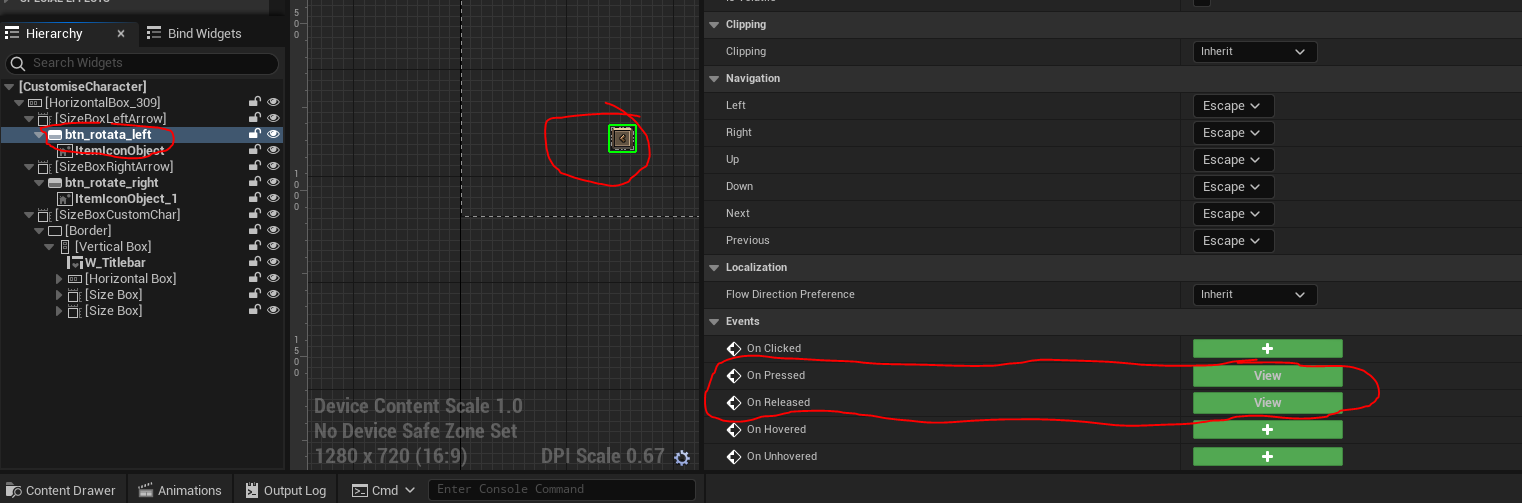Hide the btn_rotate_right widget with eye icon
The image size is (1522, 503).
[x=273, y=182]
